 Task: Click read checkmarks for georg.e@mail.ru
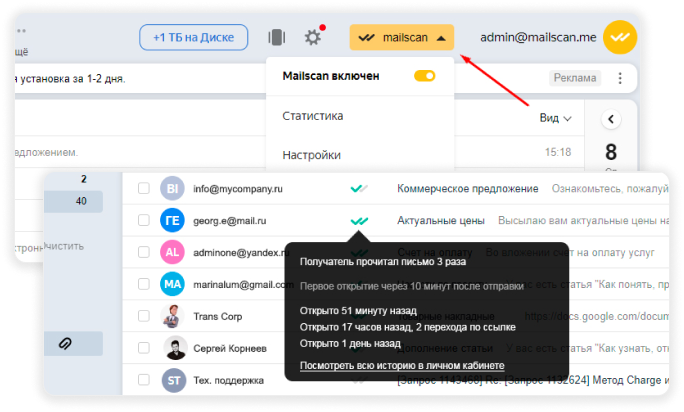(359, 220)
